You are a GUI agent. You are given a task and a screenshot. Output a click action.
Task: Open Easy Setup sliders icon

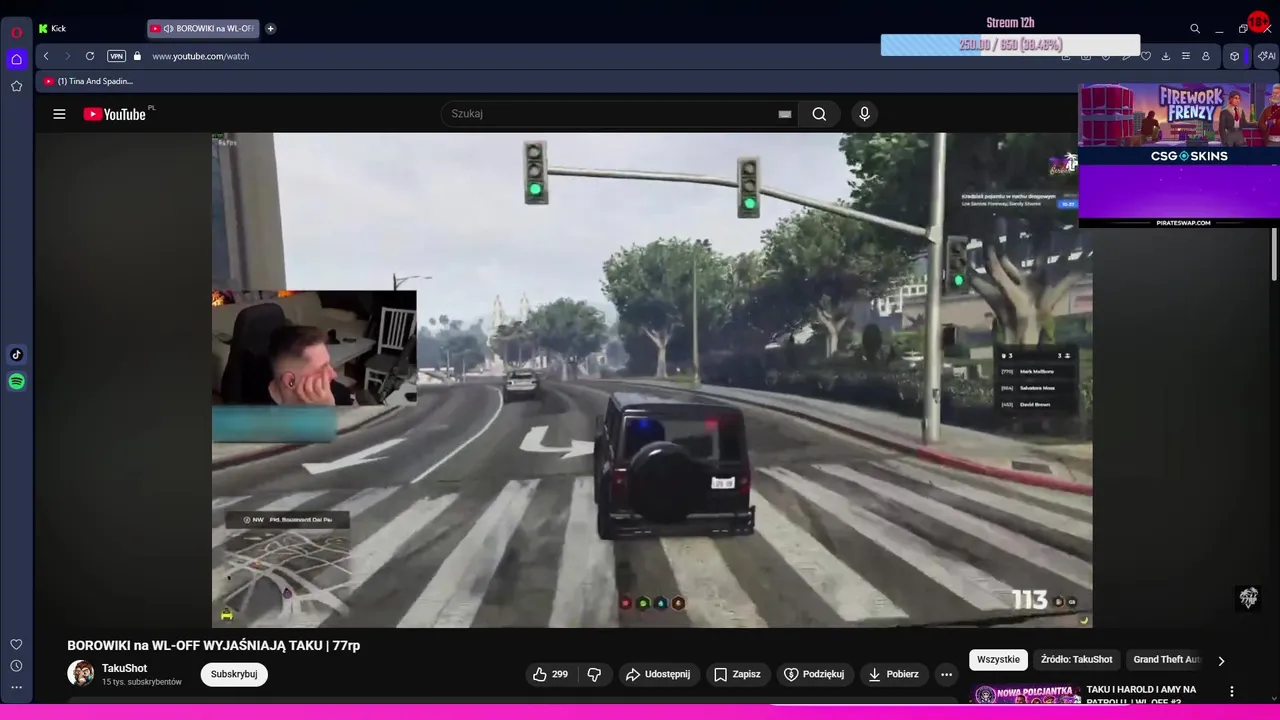1186,56
